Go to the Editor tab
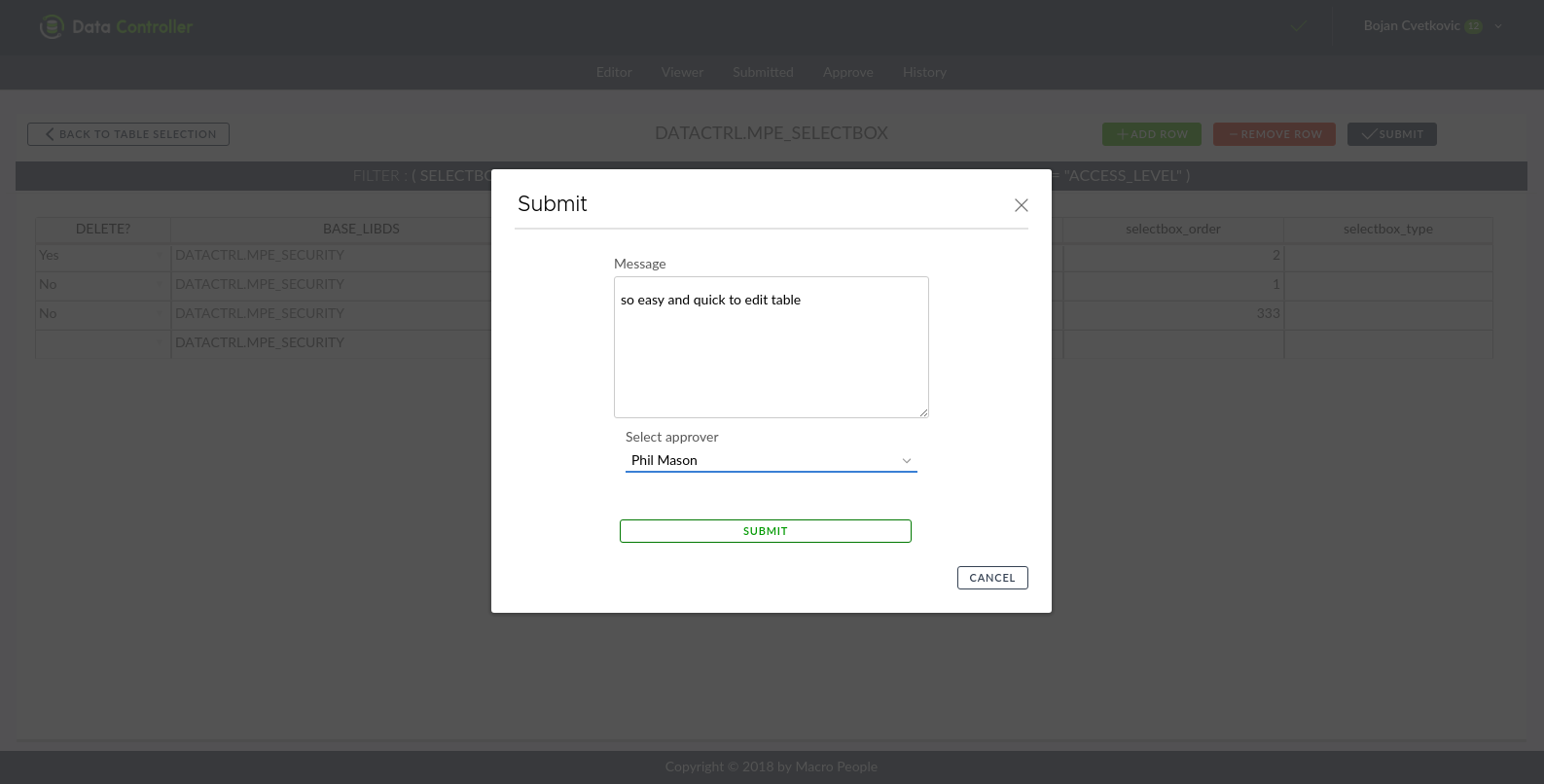 tap(614, 73)
